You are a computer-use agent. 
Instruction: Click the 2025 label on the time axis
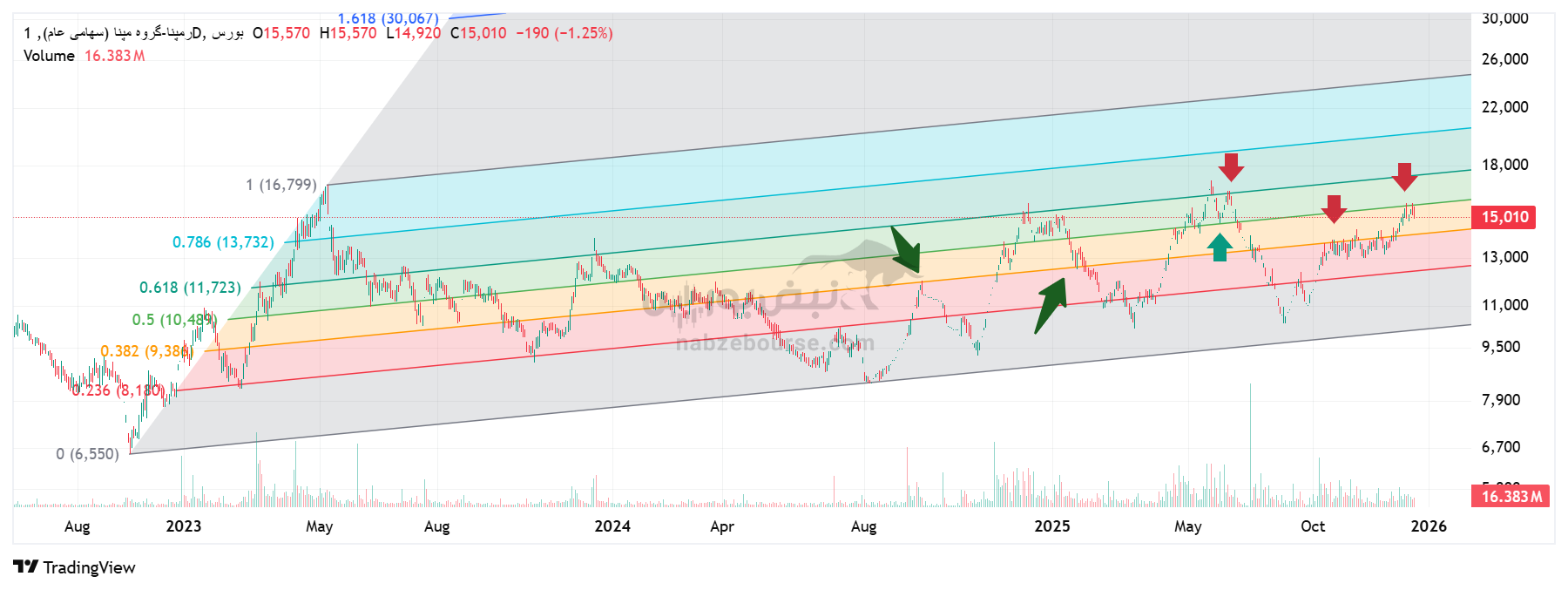click(1051, 526)
